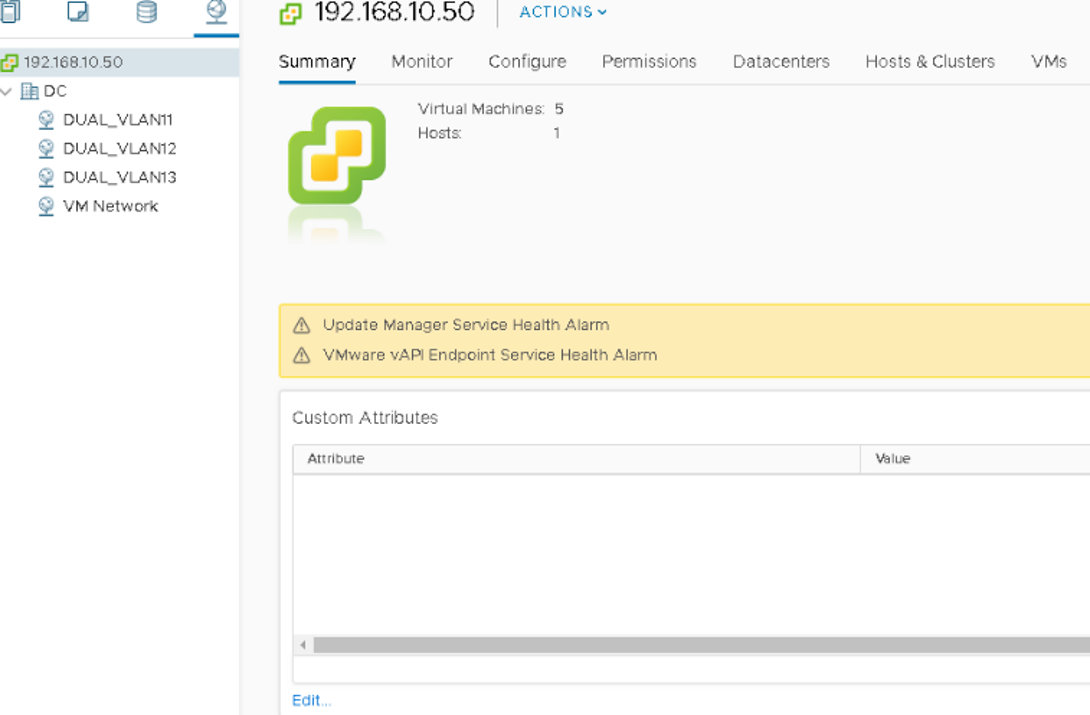Select the DUAL_VLAN13 network
Image resolution: width=1090 pixels, height=715 pixels.
click(x=120, y=178)
